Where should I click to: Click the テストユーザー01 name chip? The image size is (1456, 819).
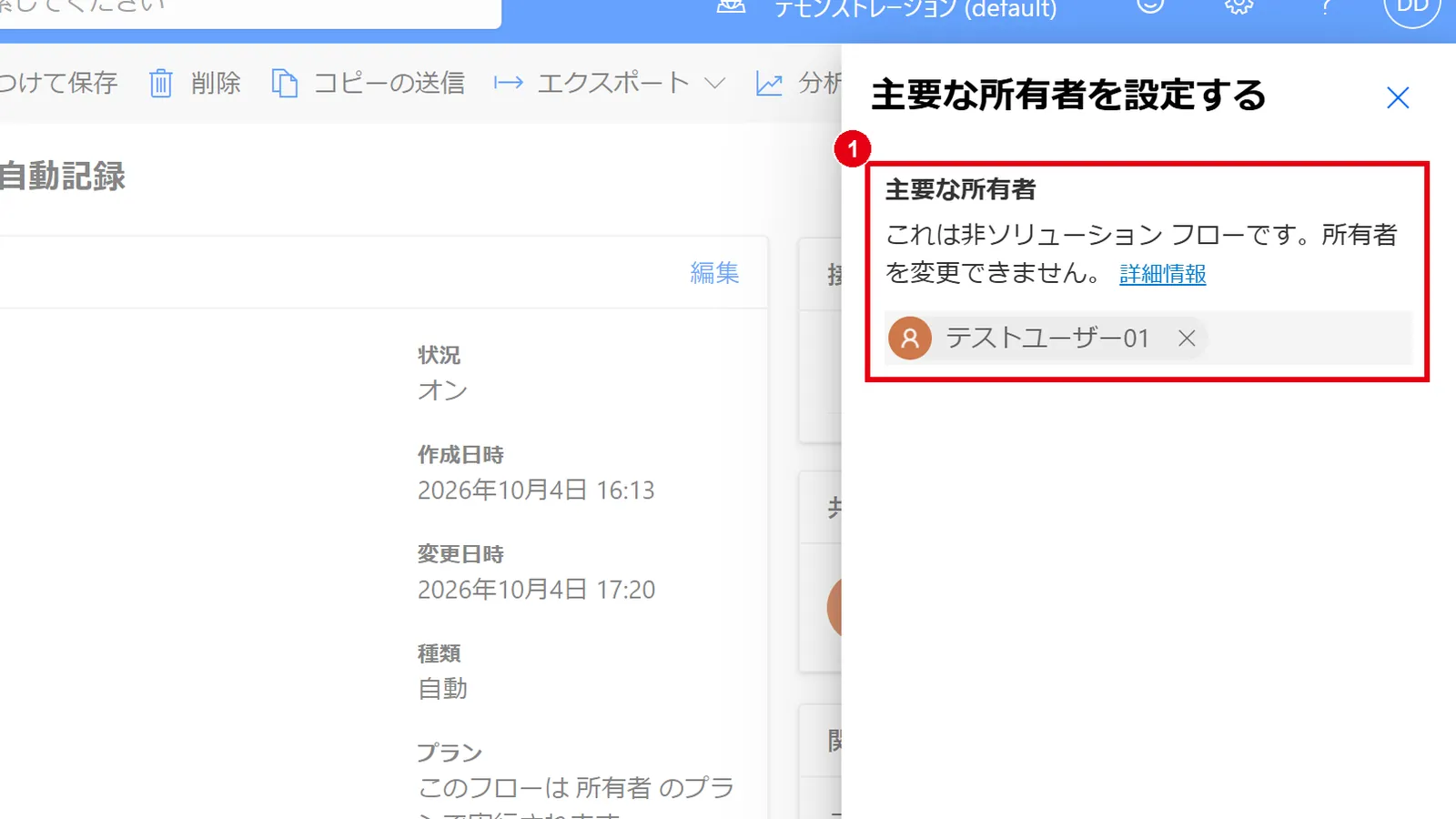point(1047,339)
